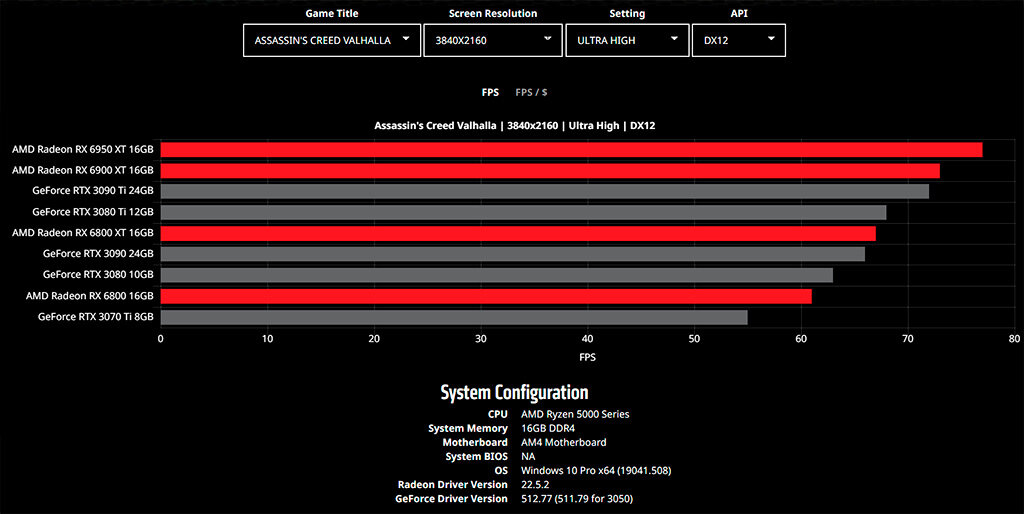
Task: Click the 80 tick on FPS axis
Action: (x=1014, y=339)
